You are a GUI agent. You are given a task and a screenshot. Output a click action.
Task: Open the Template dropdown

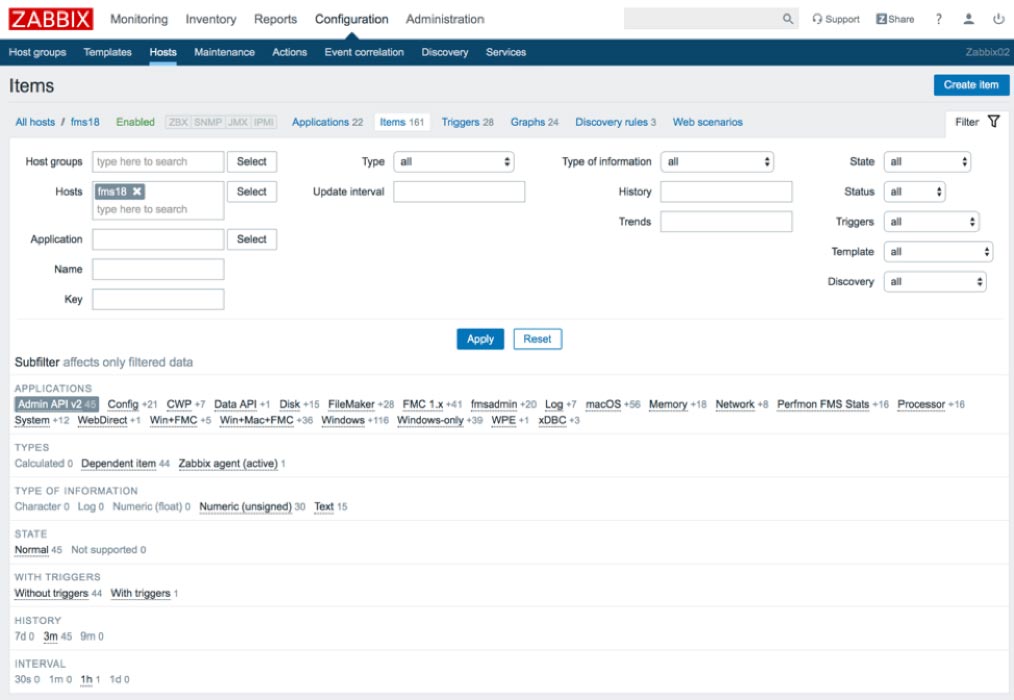(x=938, y=252)
